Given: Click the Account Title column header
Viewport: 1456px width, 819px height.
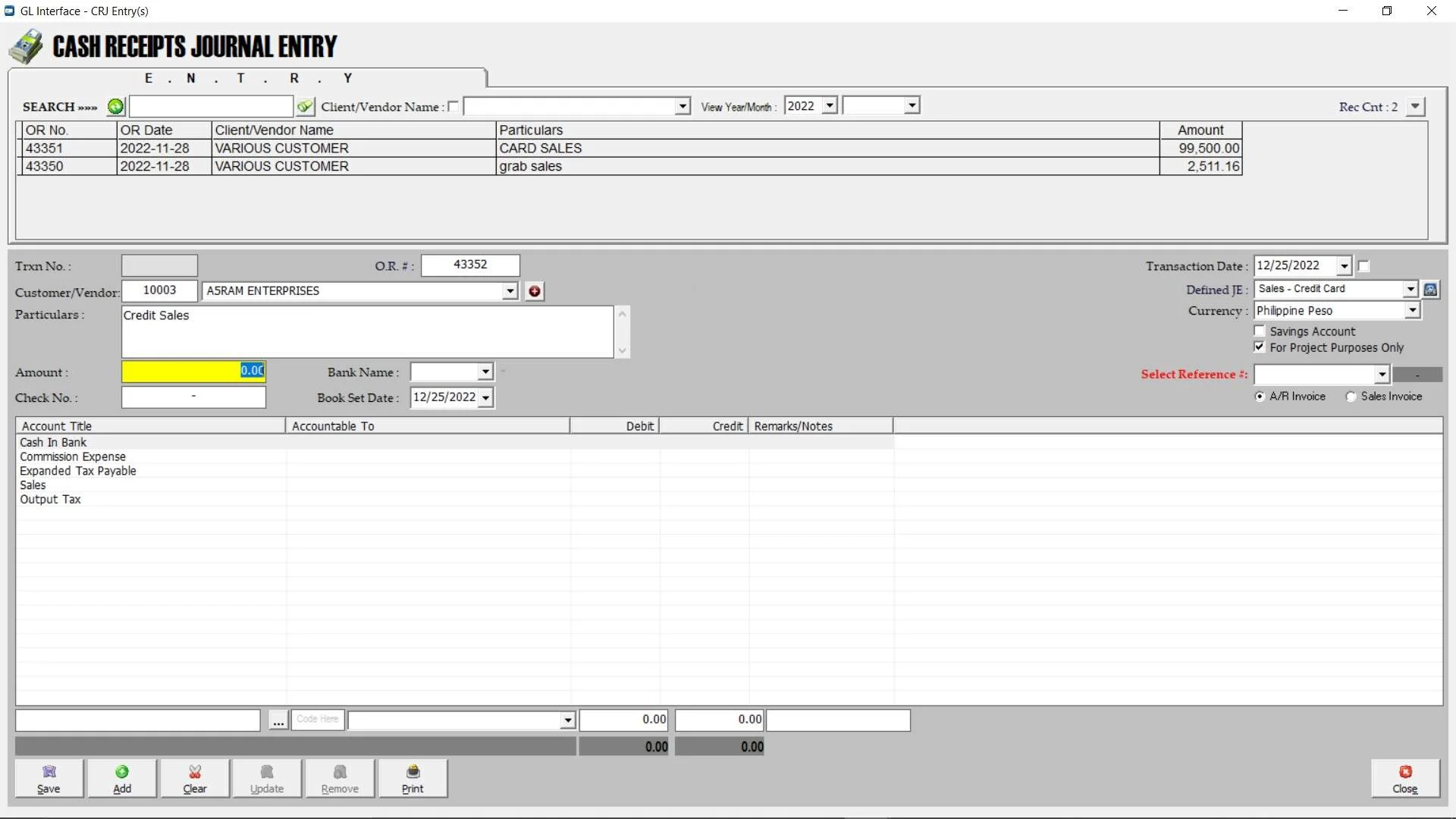Looking at the screenshot, I should point(150,426).
